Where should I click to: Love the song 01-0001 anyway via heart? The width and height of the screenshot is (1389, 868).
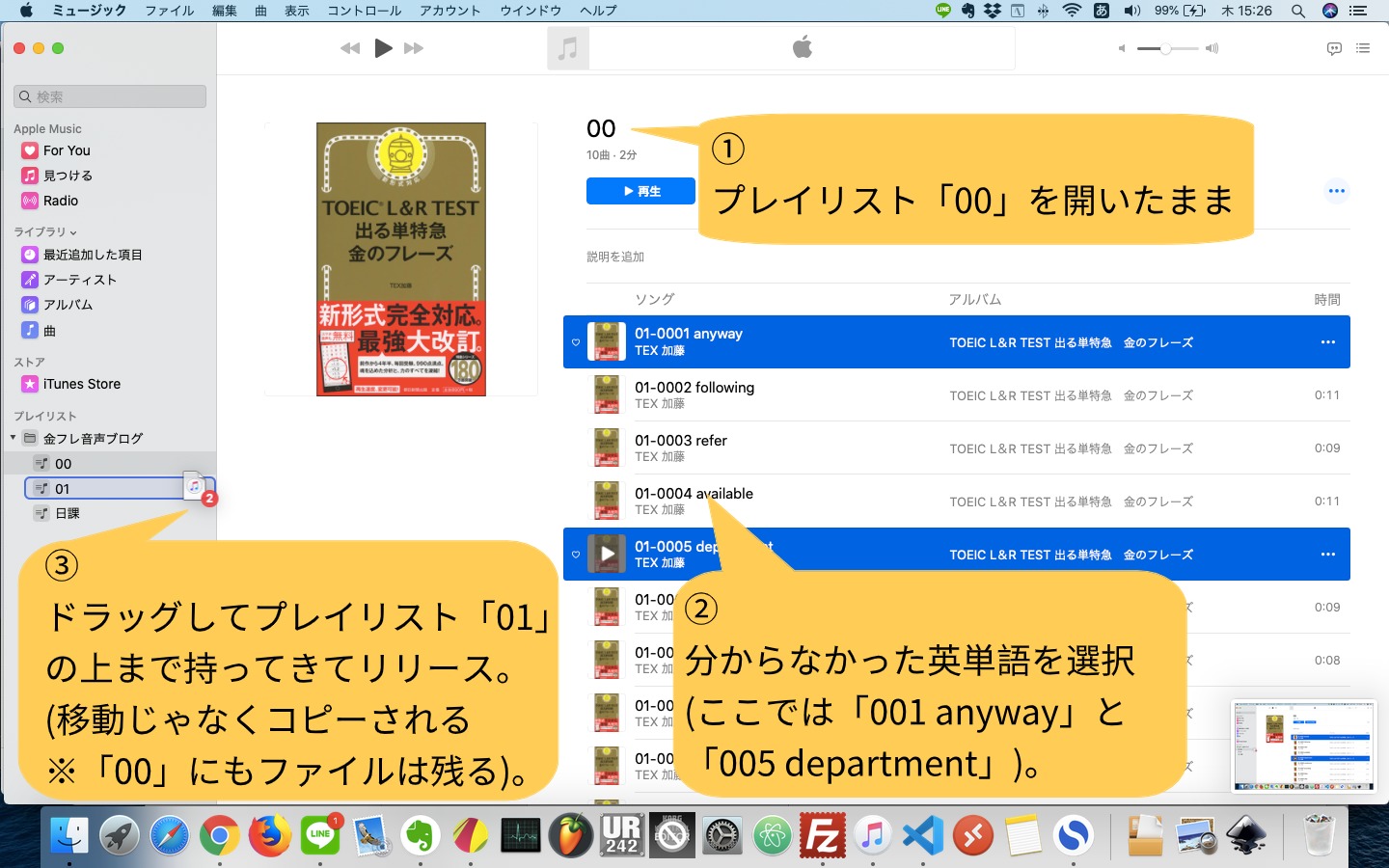pos(575,341)
